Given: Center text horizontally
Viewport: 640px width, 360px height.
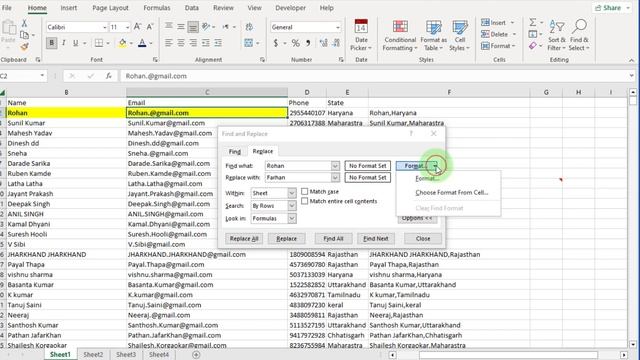Looking at the screenshot, I should click(x=180, y=42).
